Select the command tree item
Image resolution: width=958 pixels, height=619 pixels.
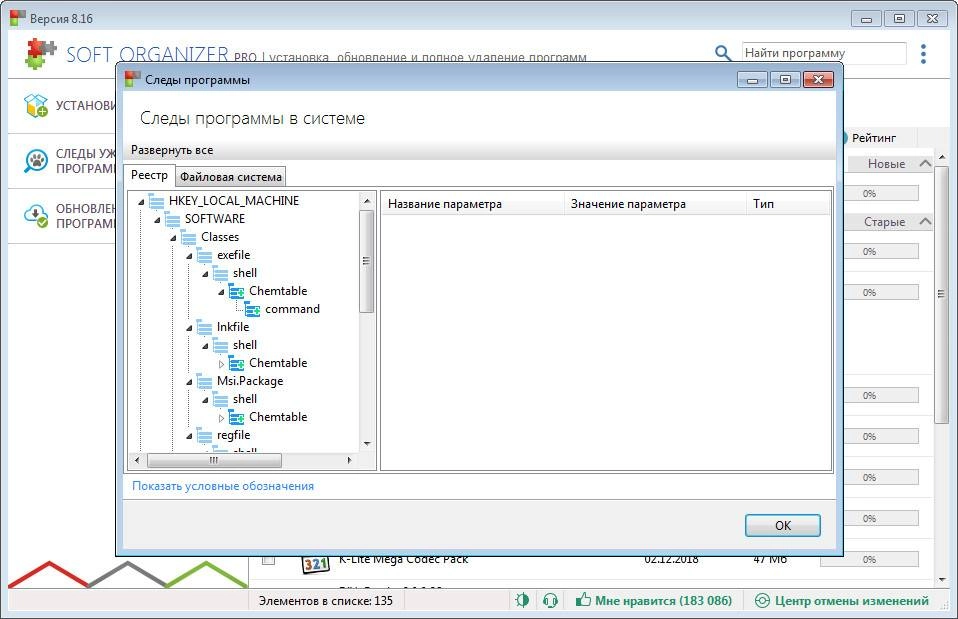[x=292, y=309]
